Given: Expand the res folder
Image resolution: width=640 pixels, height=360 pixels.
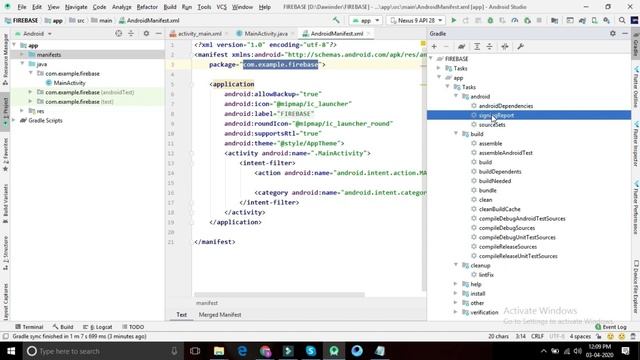Looking at the screenshot, I should tap(22, 111).
